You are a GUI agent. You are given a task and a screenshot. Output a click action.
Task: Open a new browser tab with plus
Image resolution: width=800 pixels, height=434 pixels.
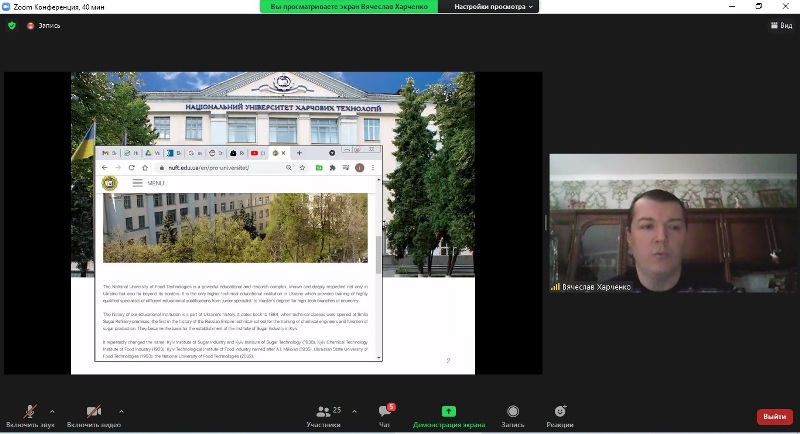point(299,153)
